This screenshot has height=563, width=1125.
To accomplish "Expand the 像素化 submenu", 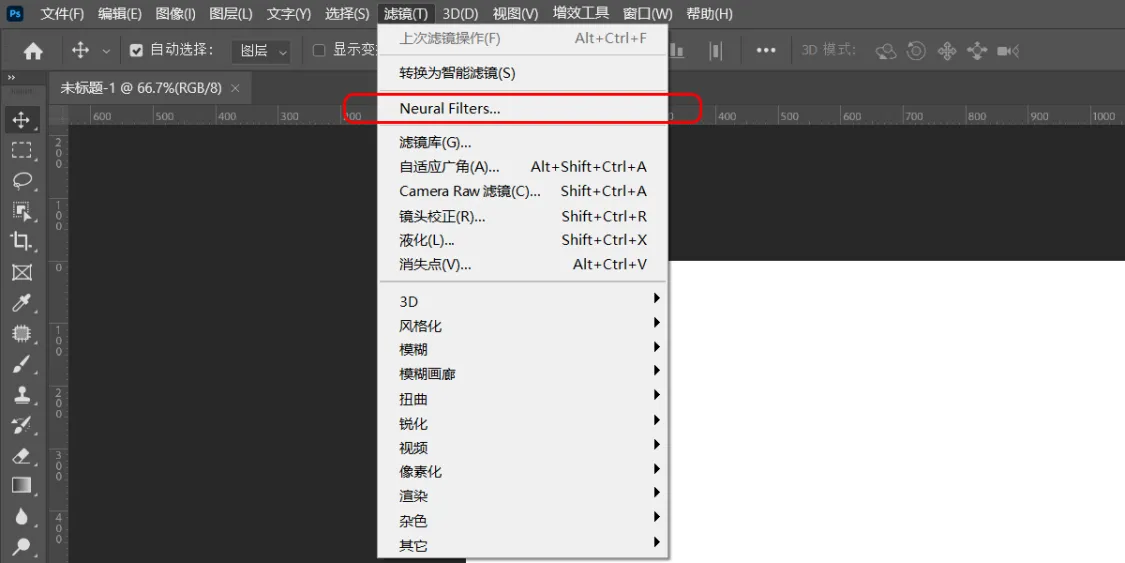I will point(523,472).
